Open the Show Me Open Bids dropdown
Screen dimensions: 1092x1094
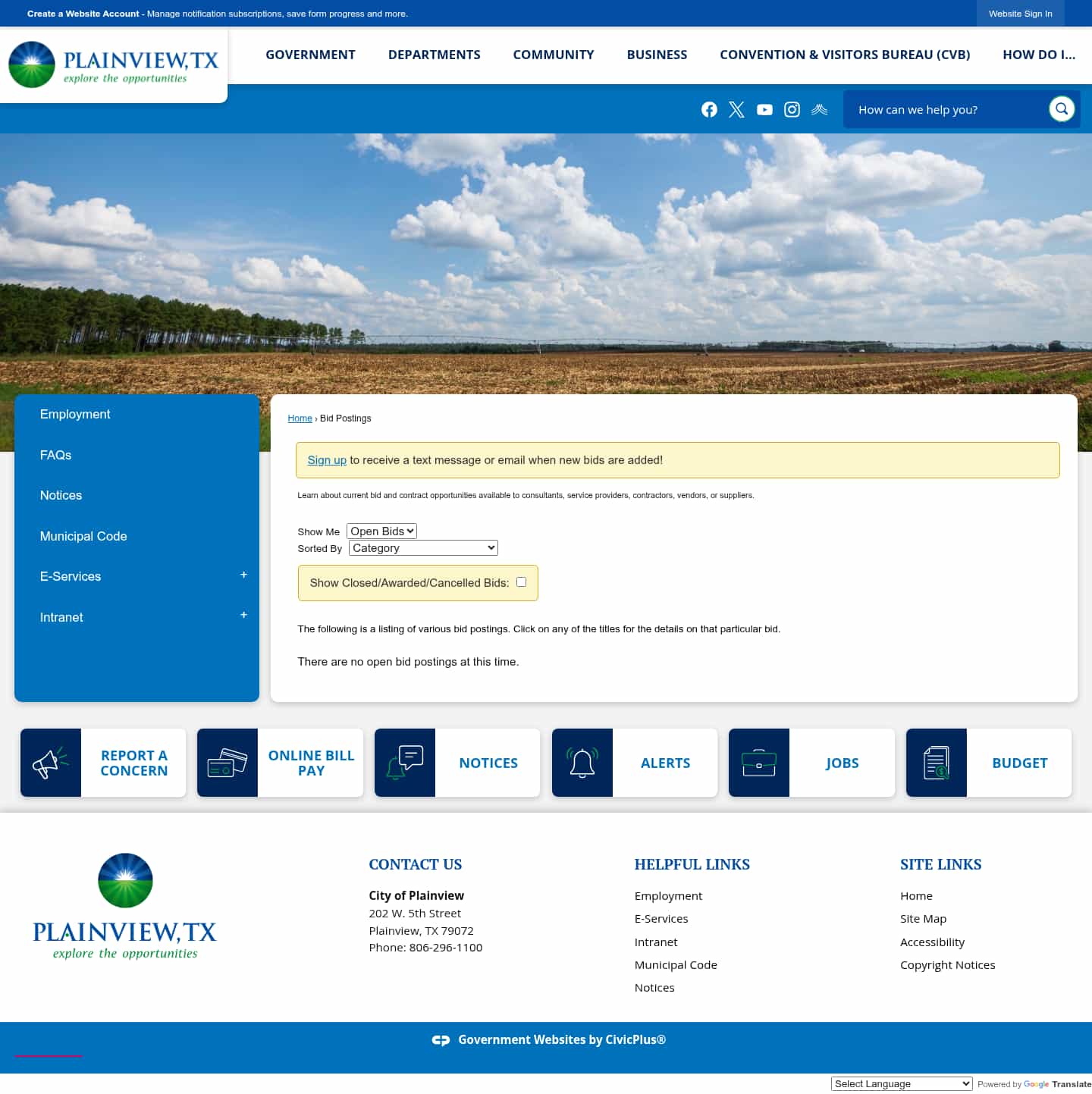[381, 531]
